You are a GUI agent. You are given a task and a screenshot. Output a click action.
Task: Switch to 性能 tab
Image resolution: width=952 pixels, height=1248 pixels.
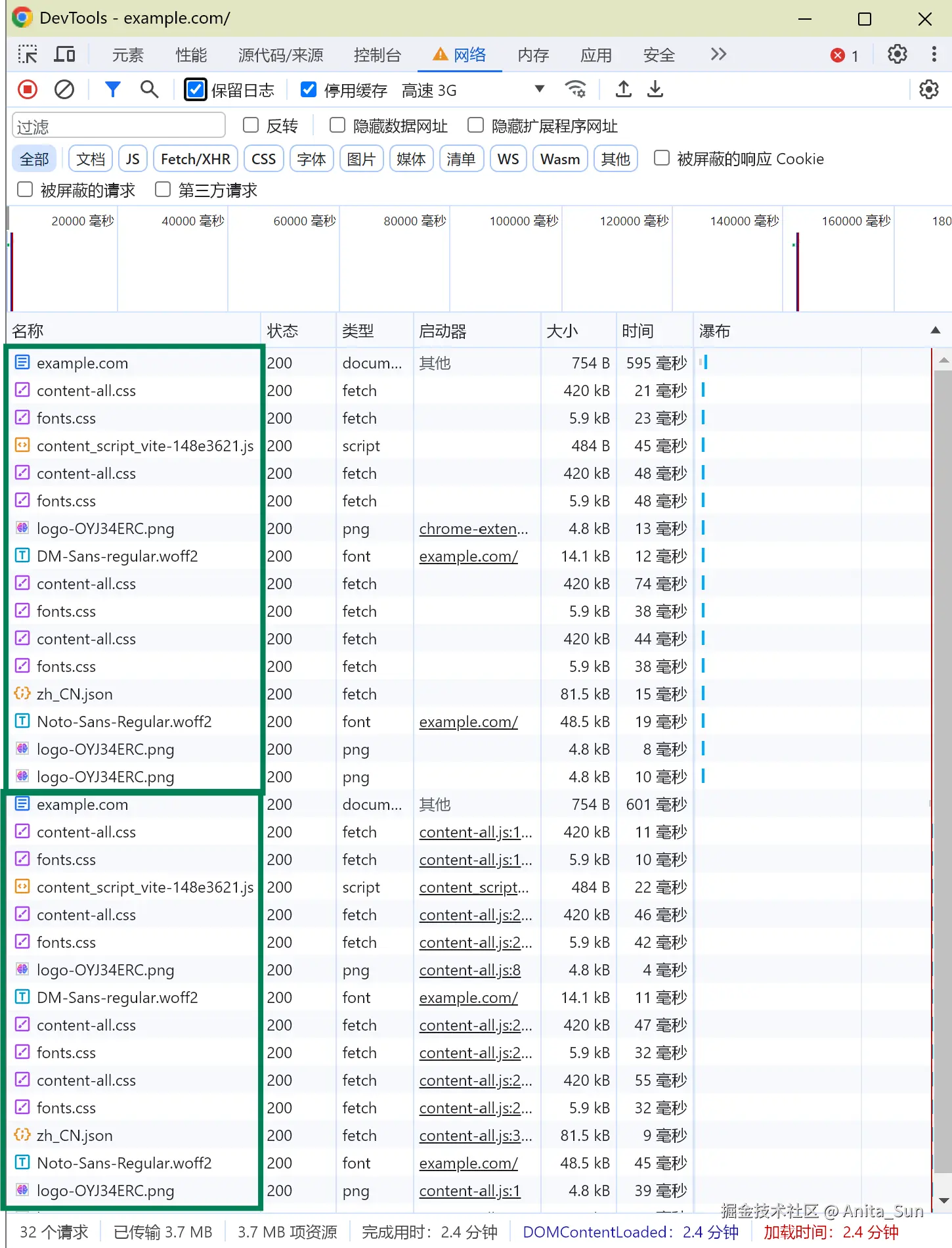pyautogui.click(x=191, y=55)
